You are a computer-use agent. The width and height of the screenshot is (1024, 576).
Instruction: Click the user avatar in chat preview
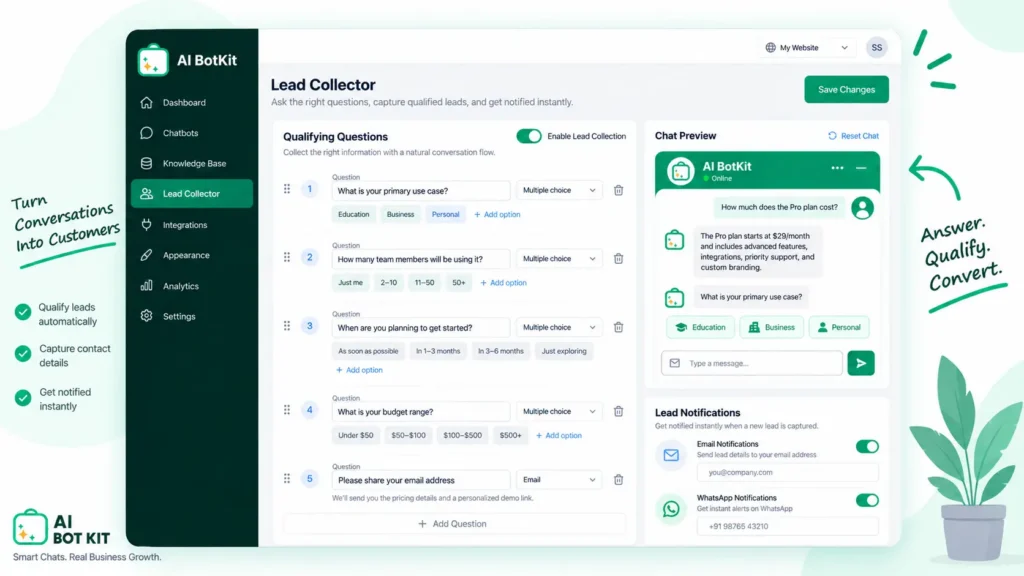[x=862, y=208]
